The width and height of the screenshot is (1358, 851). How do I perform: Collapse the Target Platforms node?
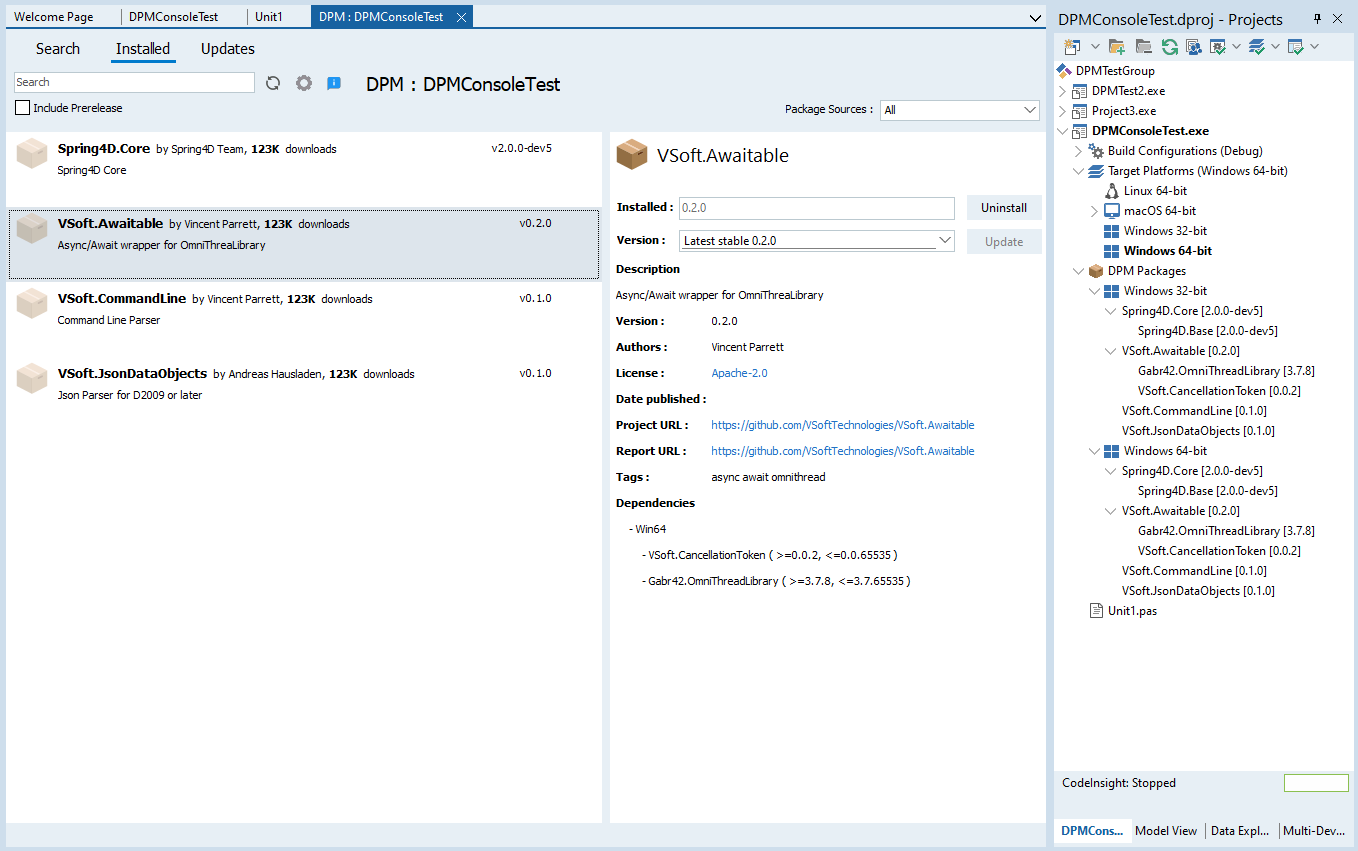pos(1078,171)
